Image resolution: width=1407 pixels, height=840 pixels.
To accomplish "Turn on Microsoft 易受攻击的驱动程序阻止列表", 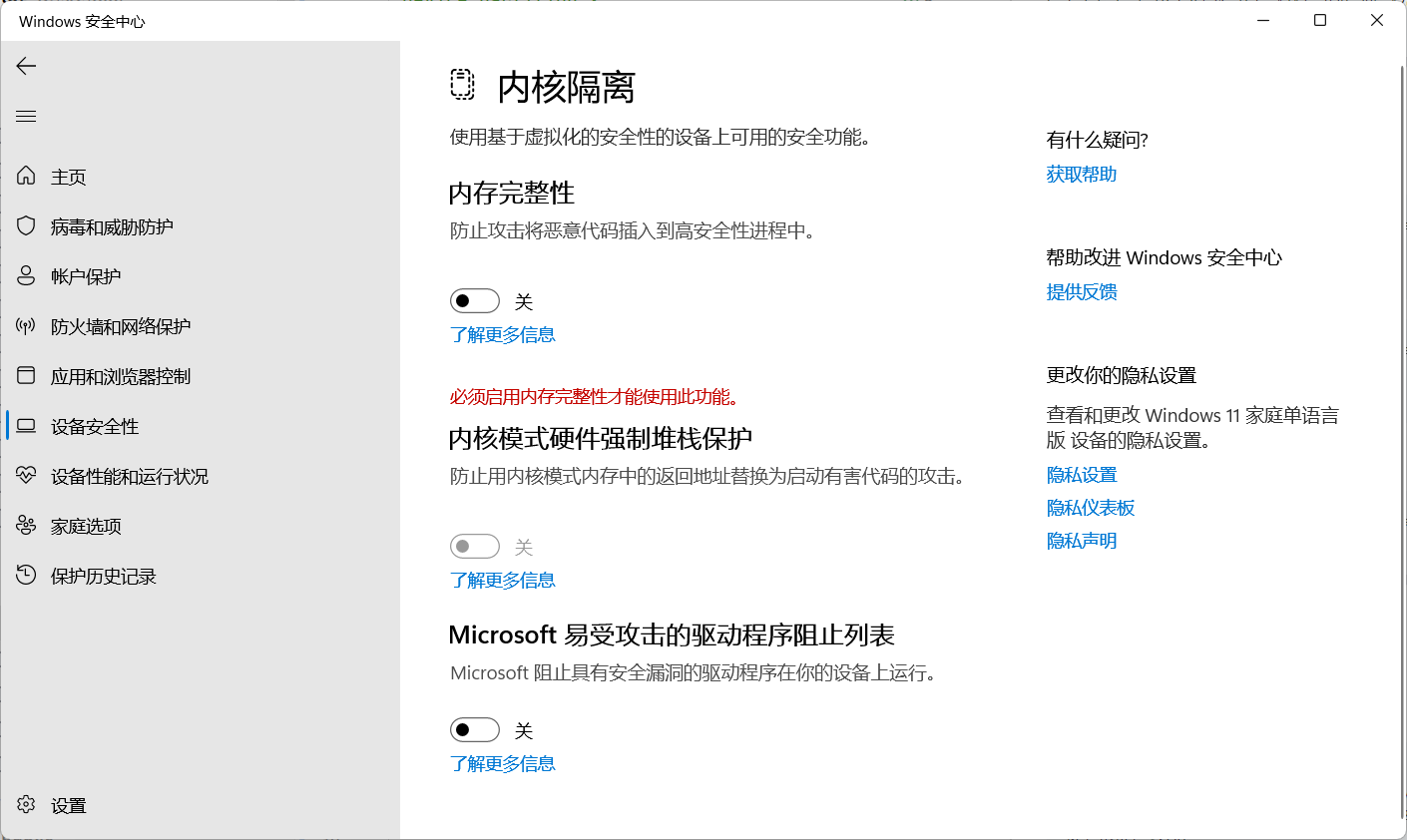I will (x=474, y=729).
